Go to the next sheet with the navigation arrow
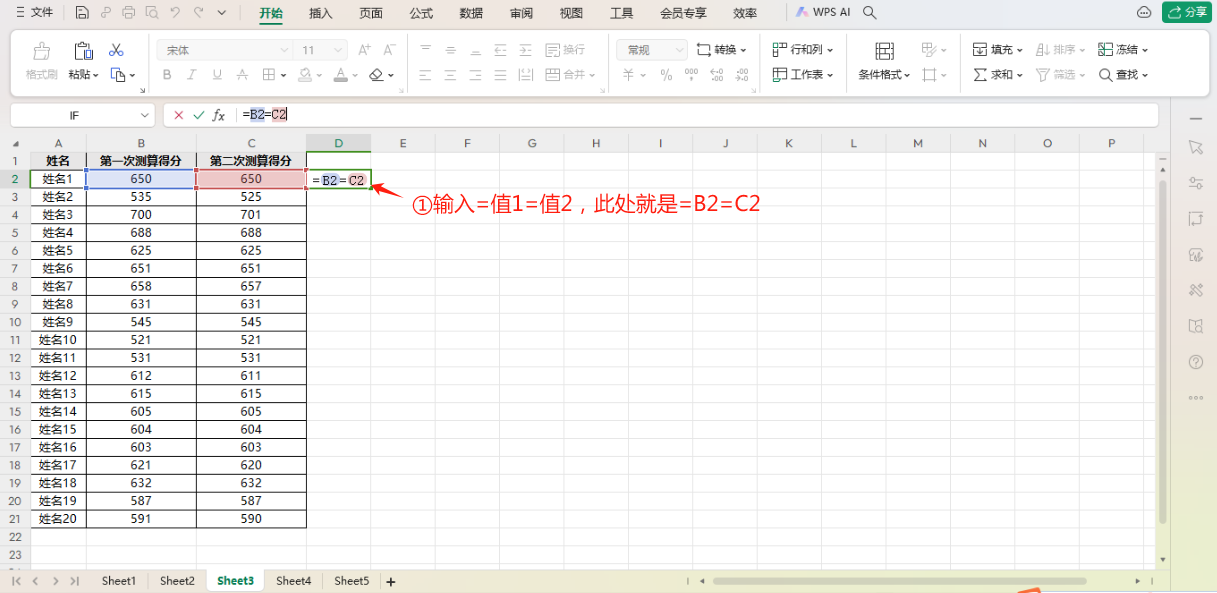The width and height of the screenshot is (1217, 593). pos(55,581)
